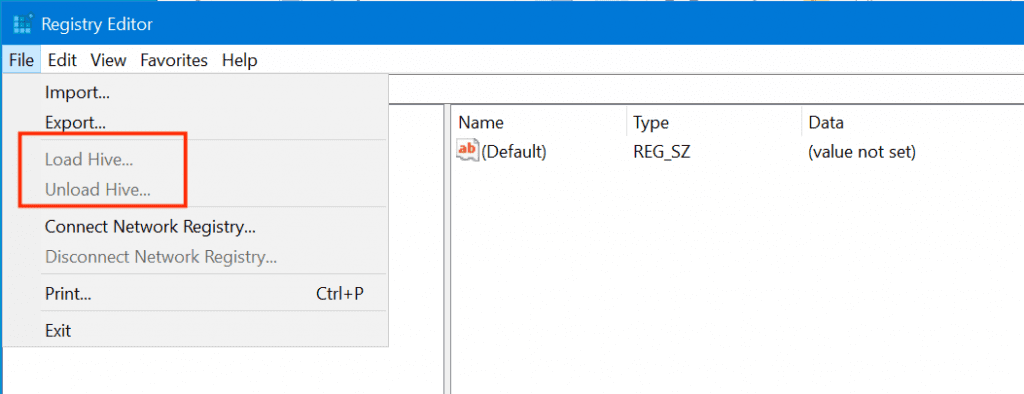Open the Edit menu
1024x394 pixels.
62,61
